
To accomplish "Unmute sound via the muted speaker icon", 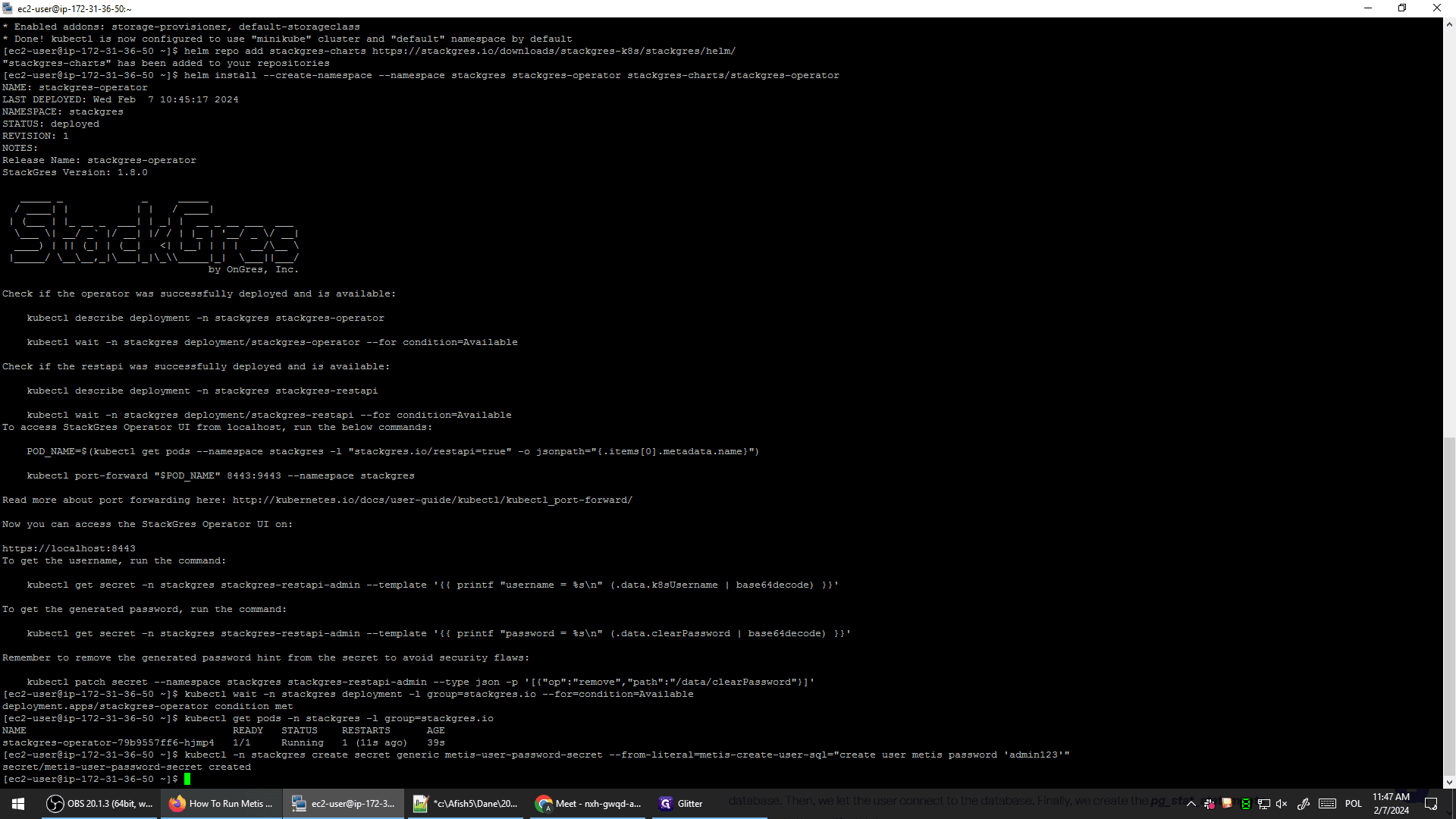I will [x=1282, y=804].
